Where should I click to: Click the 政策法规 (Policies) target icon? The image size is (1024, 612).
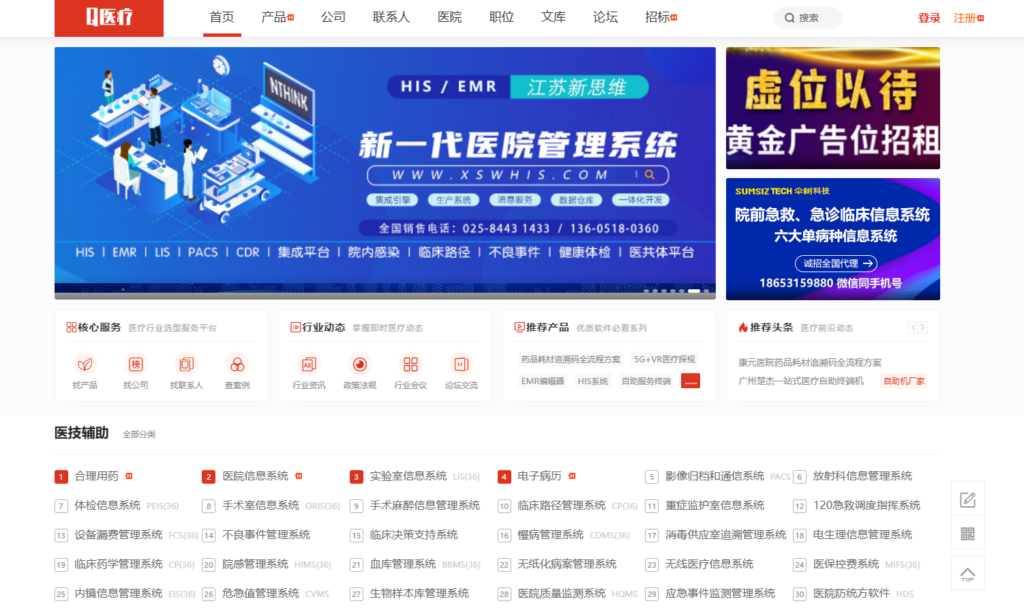click(361, 364)
